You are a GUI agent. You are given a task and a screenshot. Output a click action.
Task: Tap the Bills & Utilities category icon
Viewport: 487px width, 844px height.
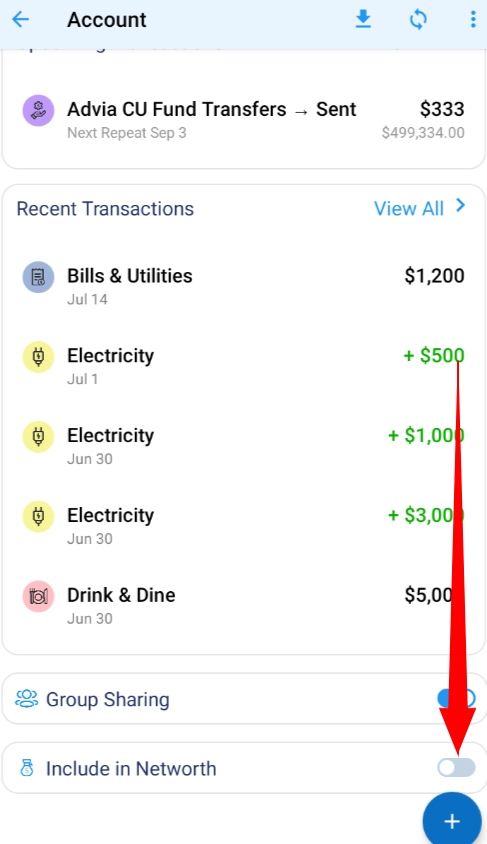click(38, 277)
